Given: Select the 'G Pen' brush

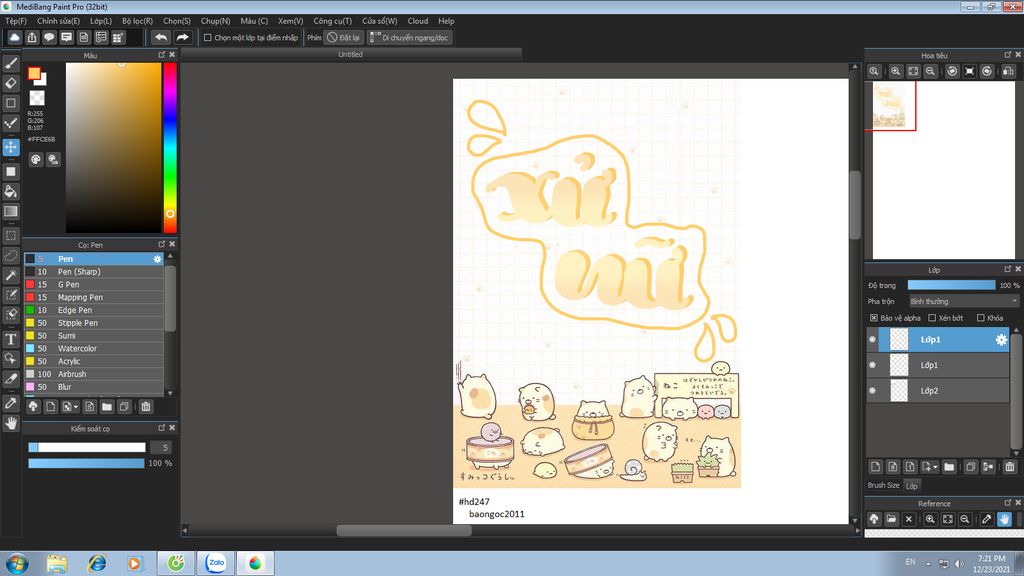Looking at the screenshot, I should click(94, 285).
